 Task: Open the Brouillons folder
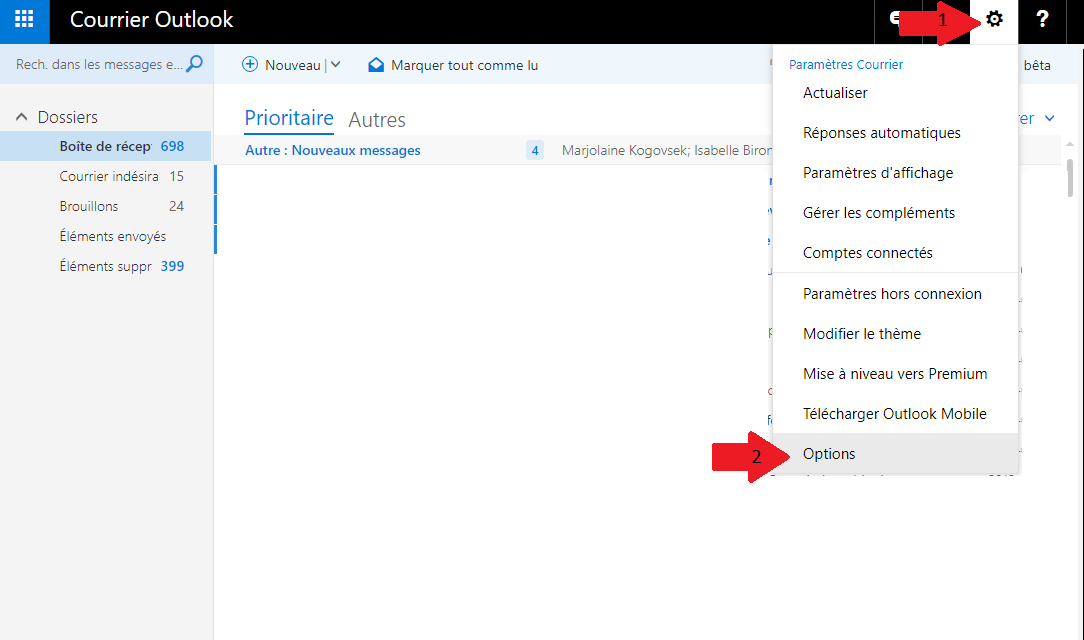[x=89, y=206]
